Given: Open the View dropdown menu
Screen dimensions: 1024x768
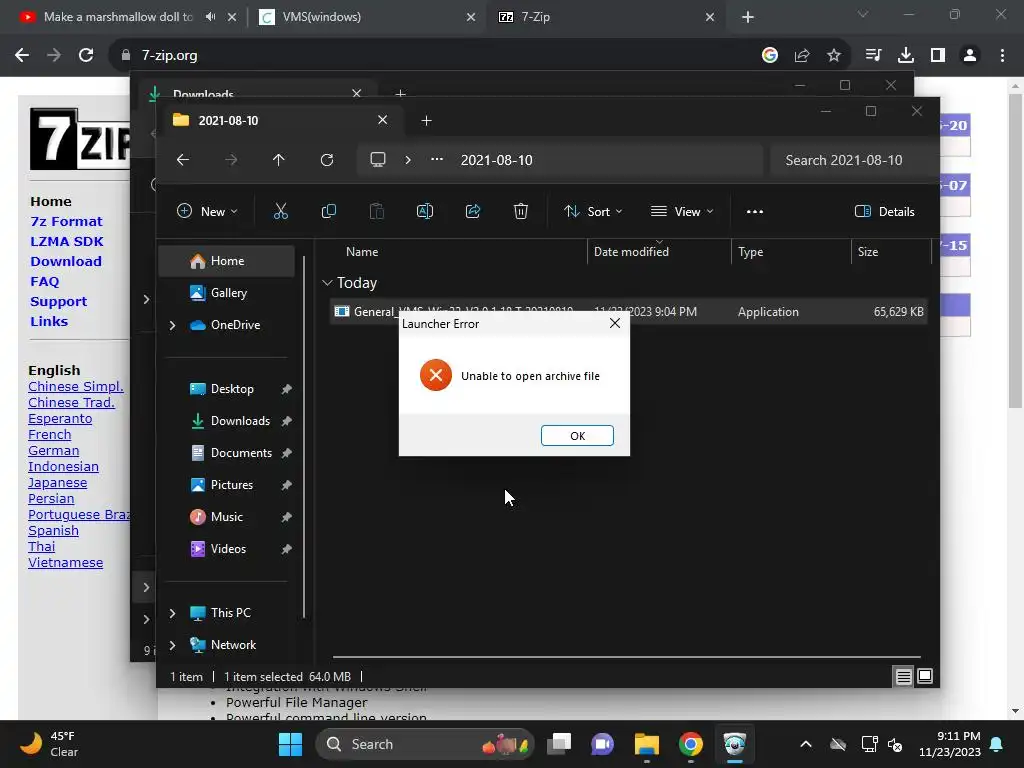Looking at the screenshot, I should pyautogui.click(x=682, y=211).
